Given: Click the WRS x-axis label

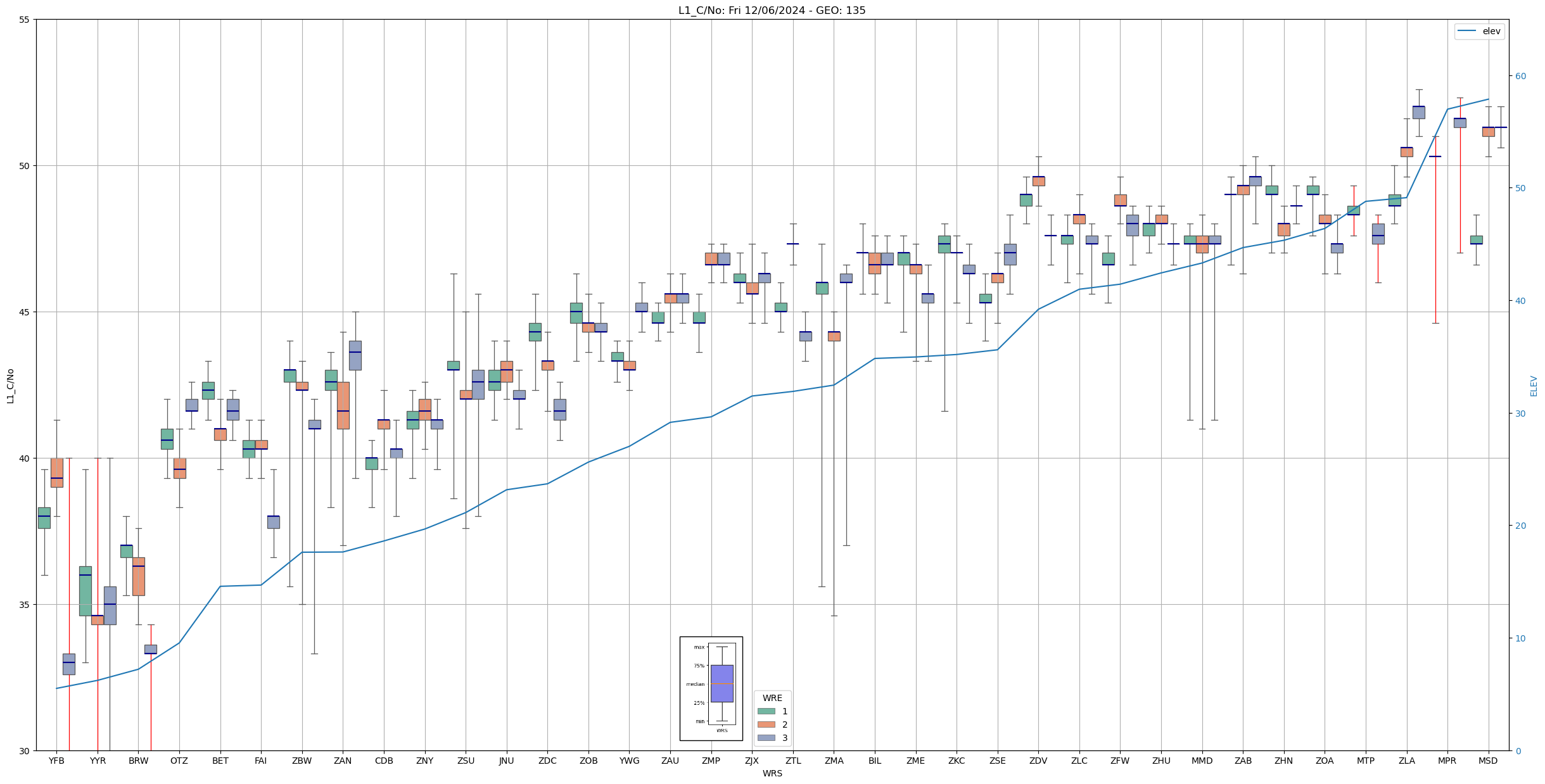Looking at the screenshot, I should [x=772, y=773].
